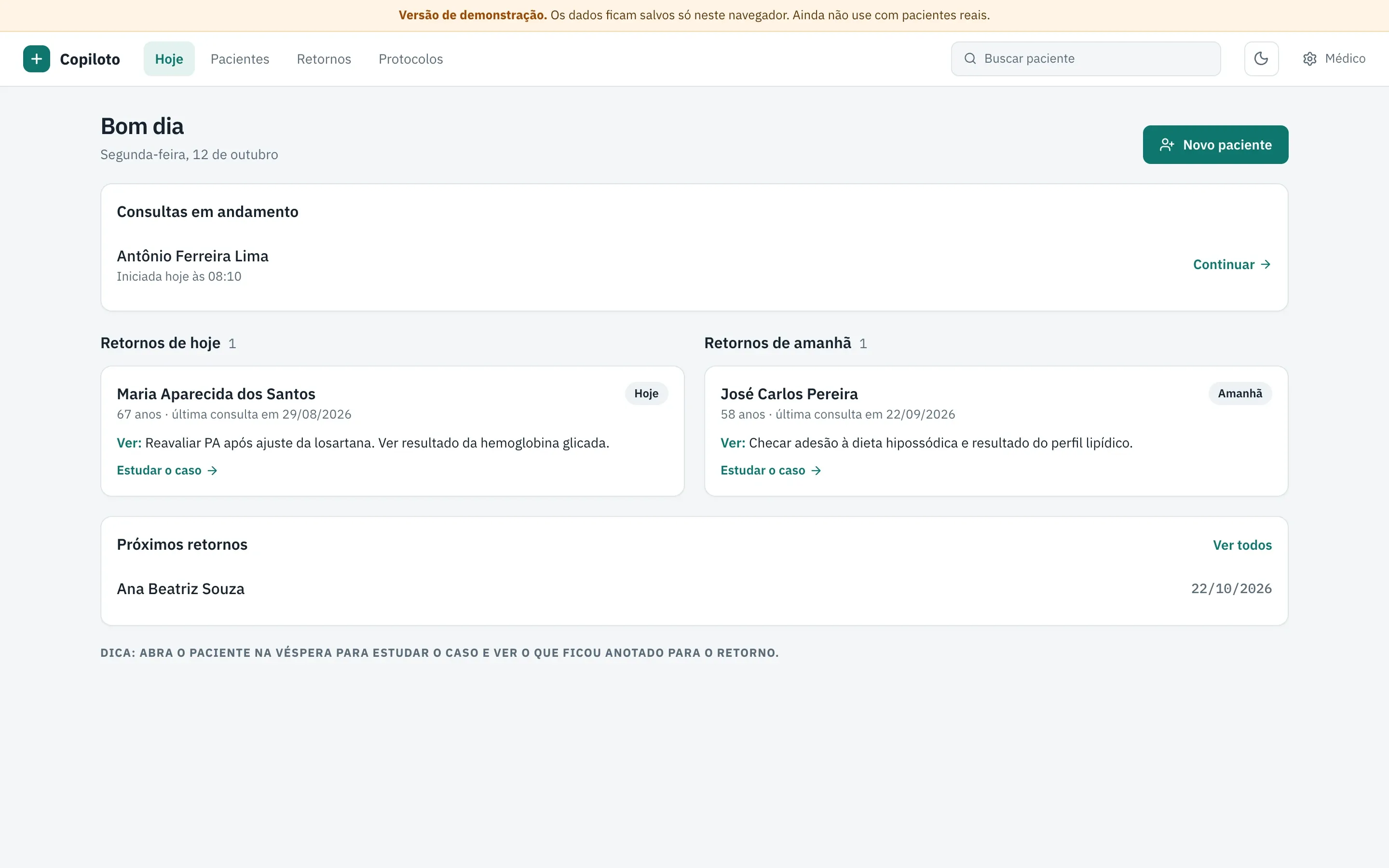
Task: Click the Copiloto brand name
Action: pyautogui.click(x=90, y=59)
